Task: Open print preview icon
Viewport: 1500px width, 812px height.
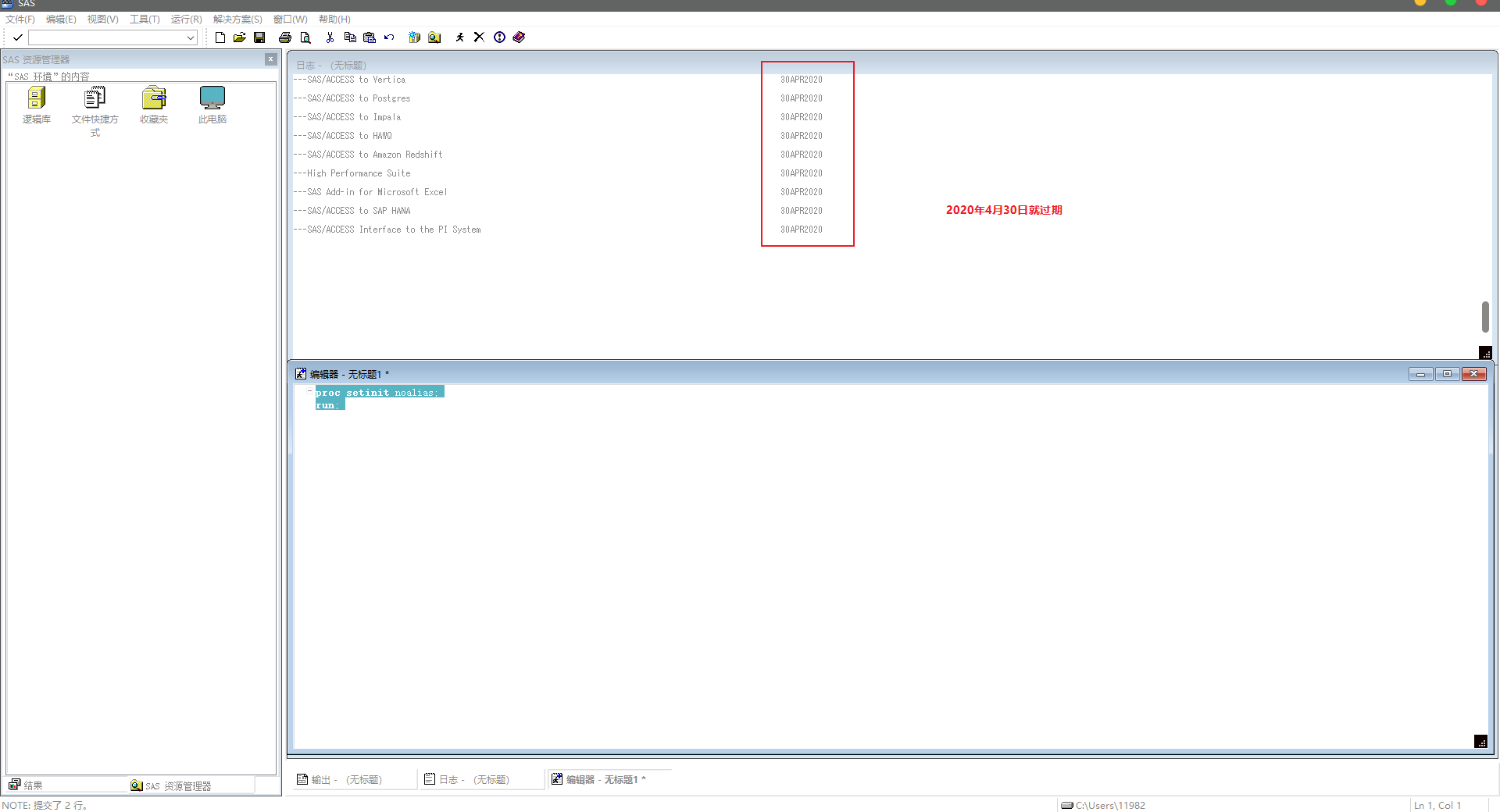Action: (x=305, y=37)
